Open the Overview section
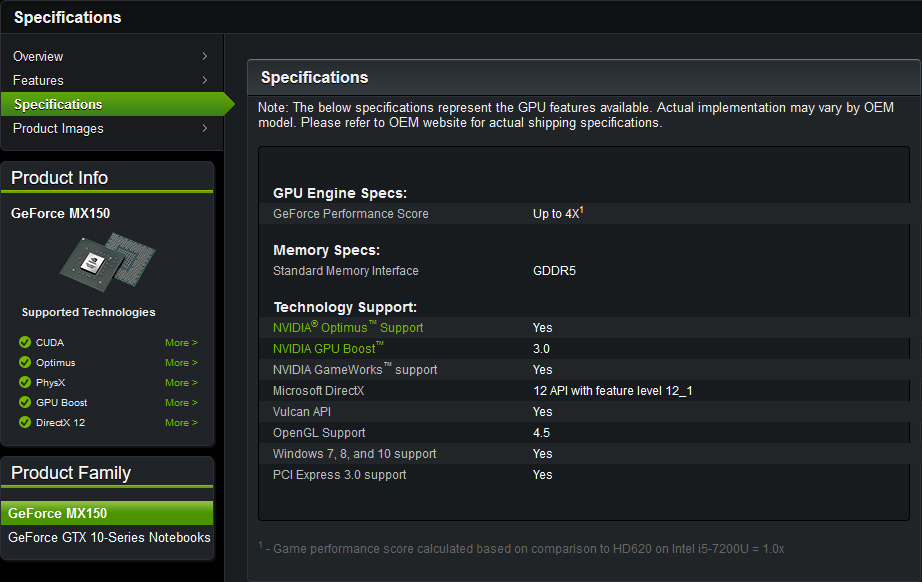Screen dimensions: 922x582 [x=38, y=56]
